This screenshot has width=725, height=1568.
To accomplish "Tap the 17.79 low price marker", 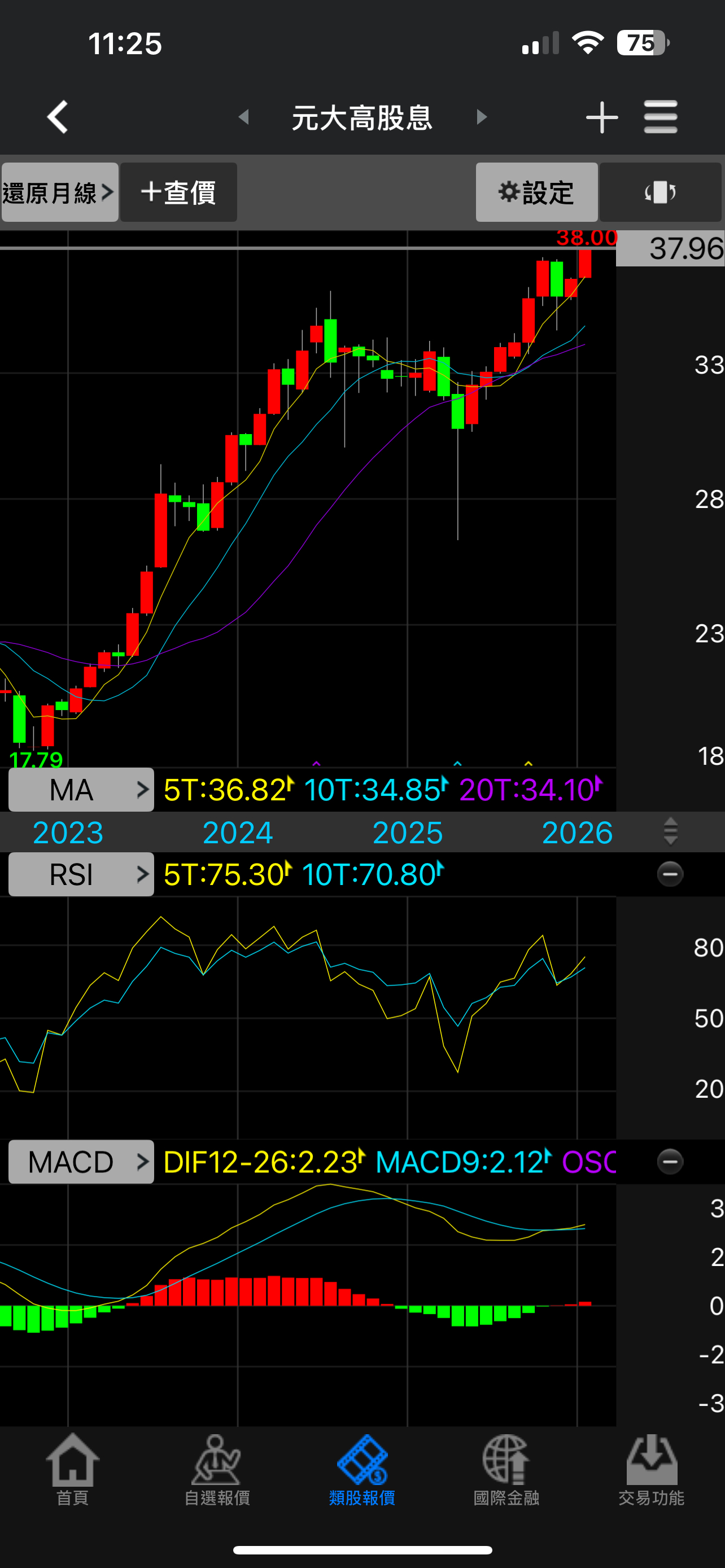I will 36,759.
